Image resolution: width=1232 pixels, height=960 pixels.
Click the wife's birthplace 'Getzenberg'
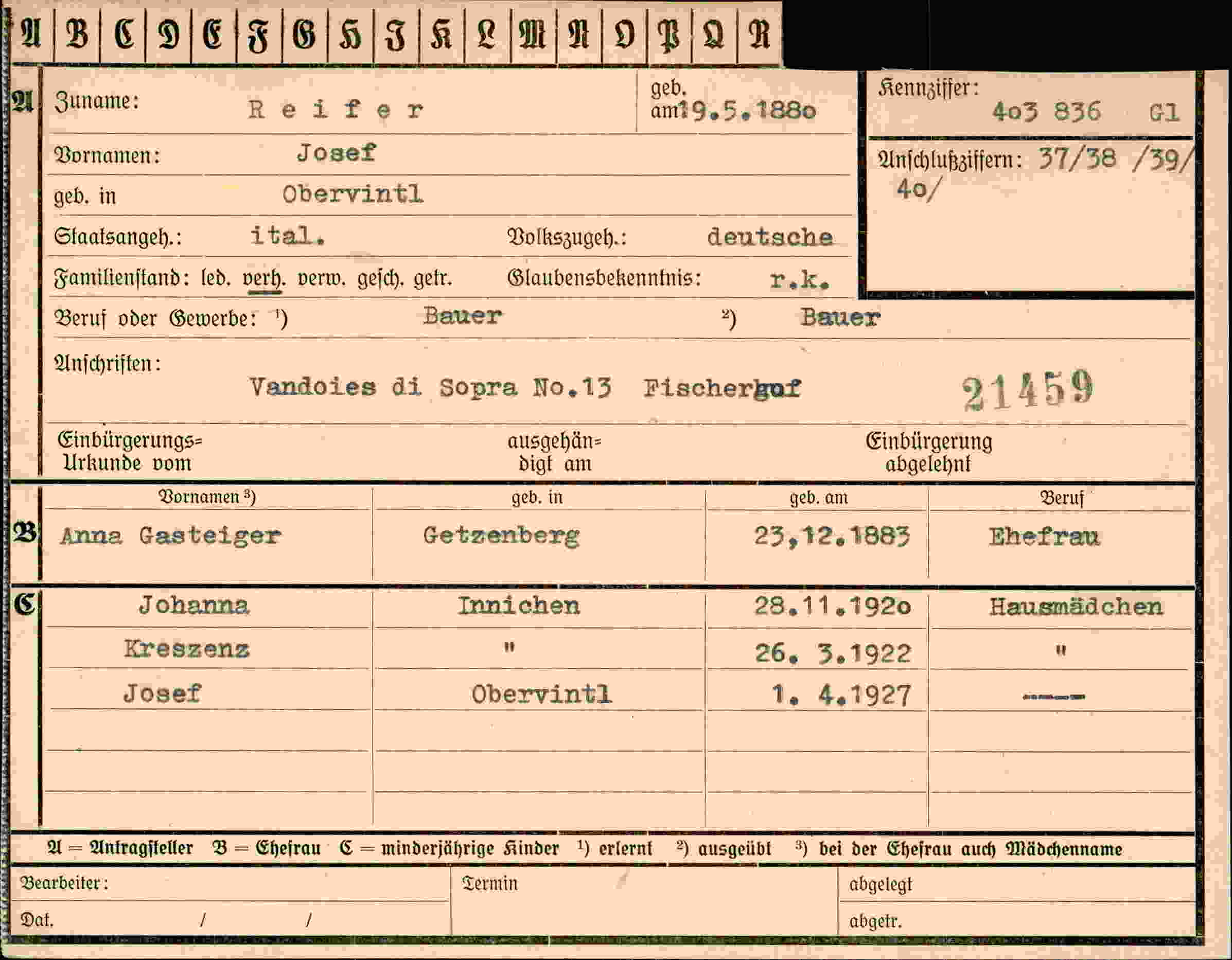click(501, 536)
